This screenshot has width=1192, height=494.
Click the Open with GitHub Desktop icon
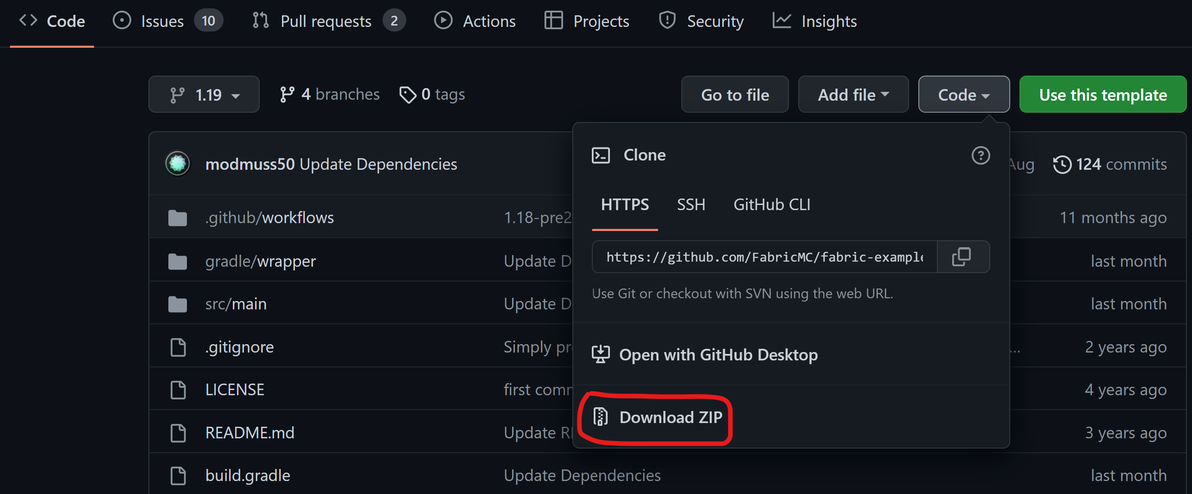(601, 354)
